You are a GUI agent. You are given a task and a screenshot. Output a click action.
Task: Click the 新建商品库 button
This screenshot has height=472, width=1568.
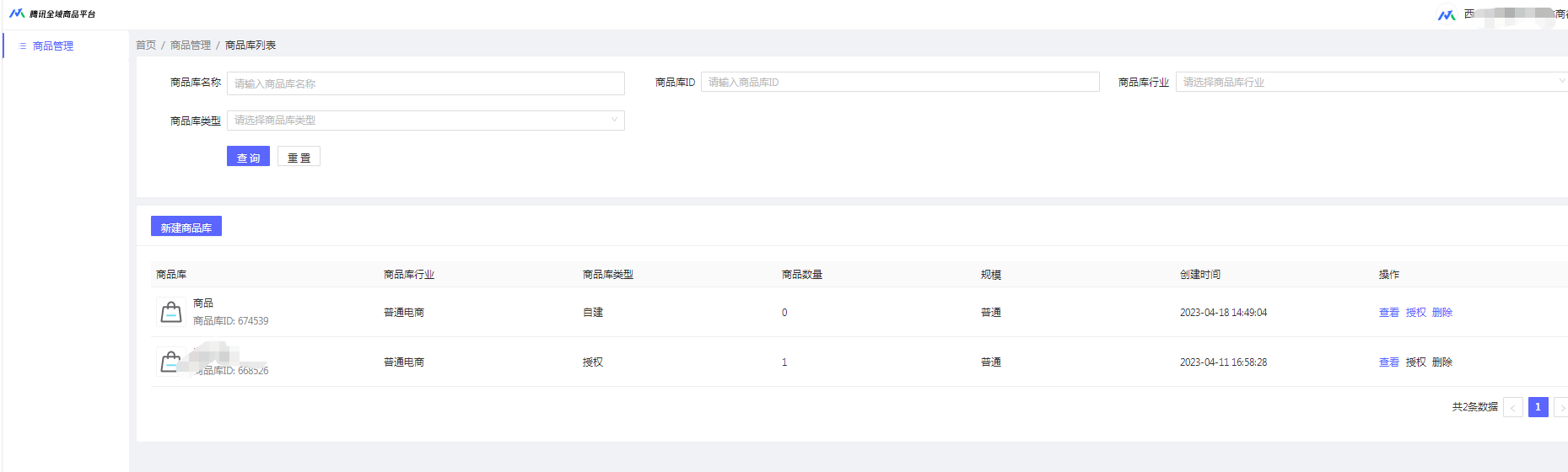186,227
